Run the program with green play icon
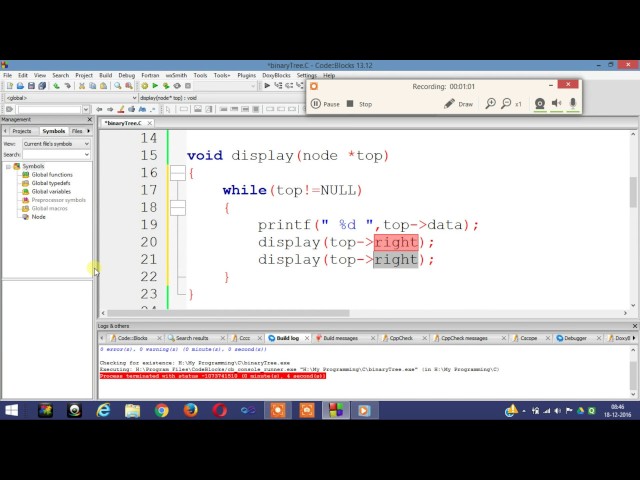This screenshot has width=640, height=480. 155,86
